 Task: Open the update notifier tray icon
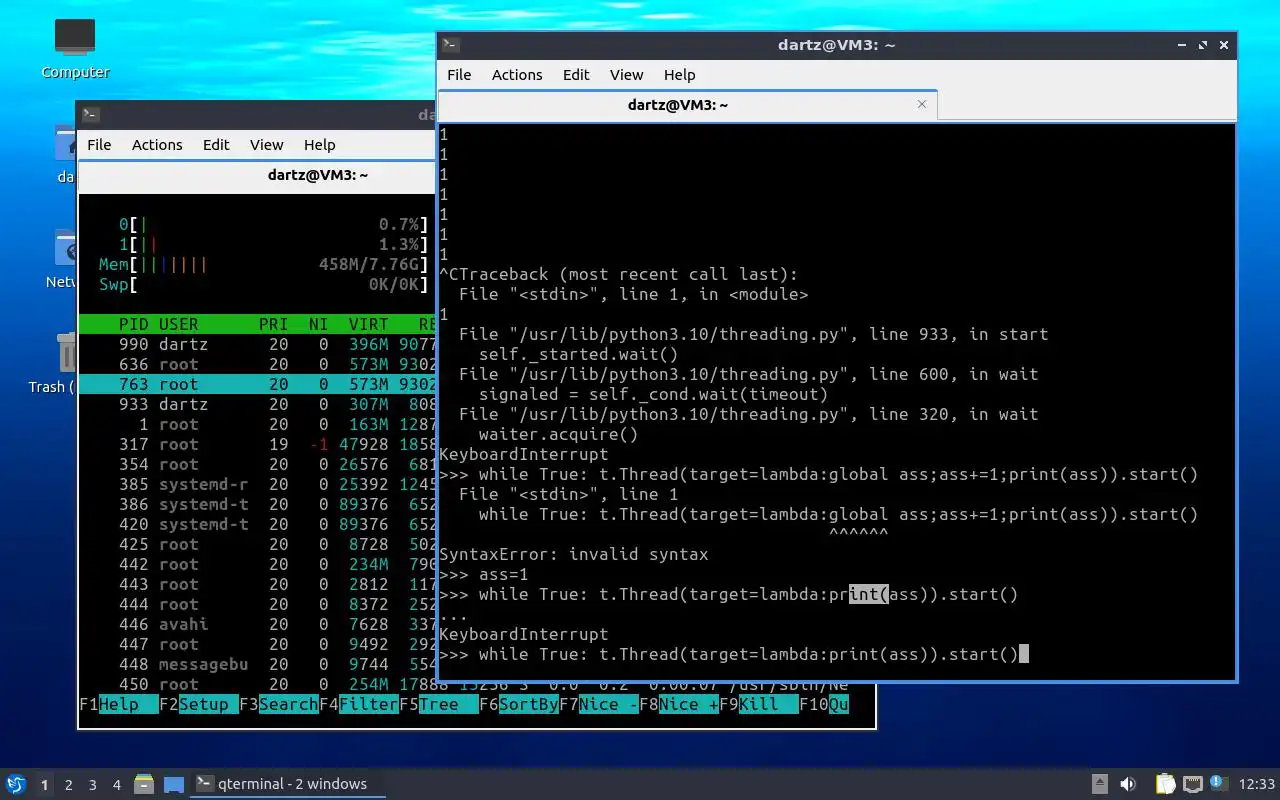tap(1217, 783)
